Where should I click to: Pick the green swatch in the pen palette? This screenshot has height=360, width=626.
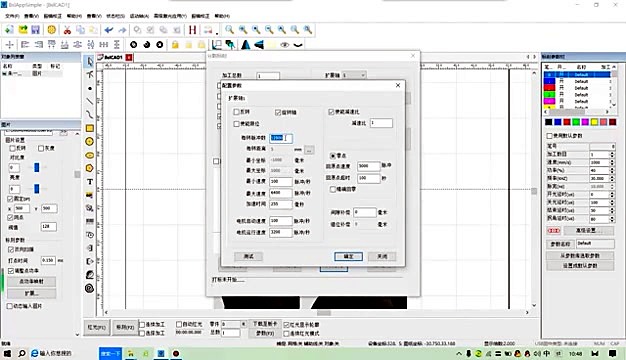coord(576,122)
